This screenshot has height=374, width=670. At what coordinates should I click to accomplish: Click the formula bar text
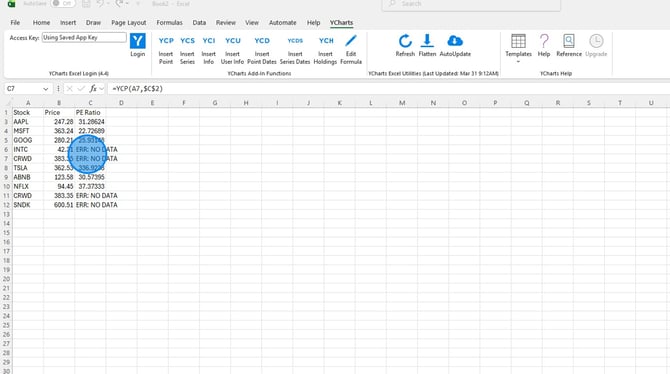(x=138, y=88)
